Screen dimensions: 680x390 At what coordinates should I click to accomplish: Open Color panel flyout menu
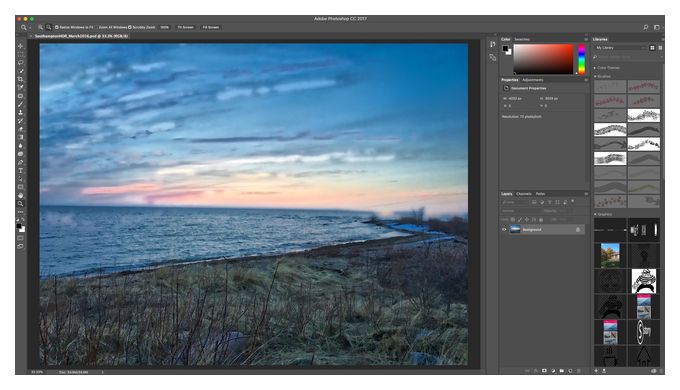[586, 39]
